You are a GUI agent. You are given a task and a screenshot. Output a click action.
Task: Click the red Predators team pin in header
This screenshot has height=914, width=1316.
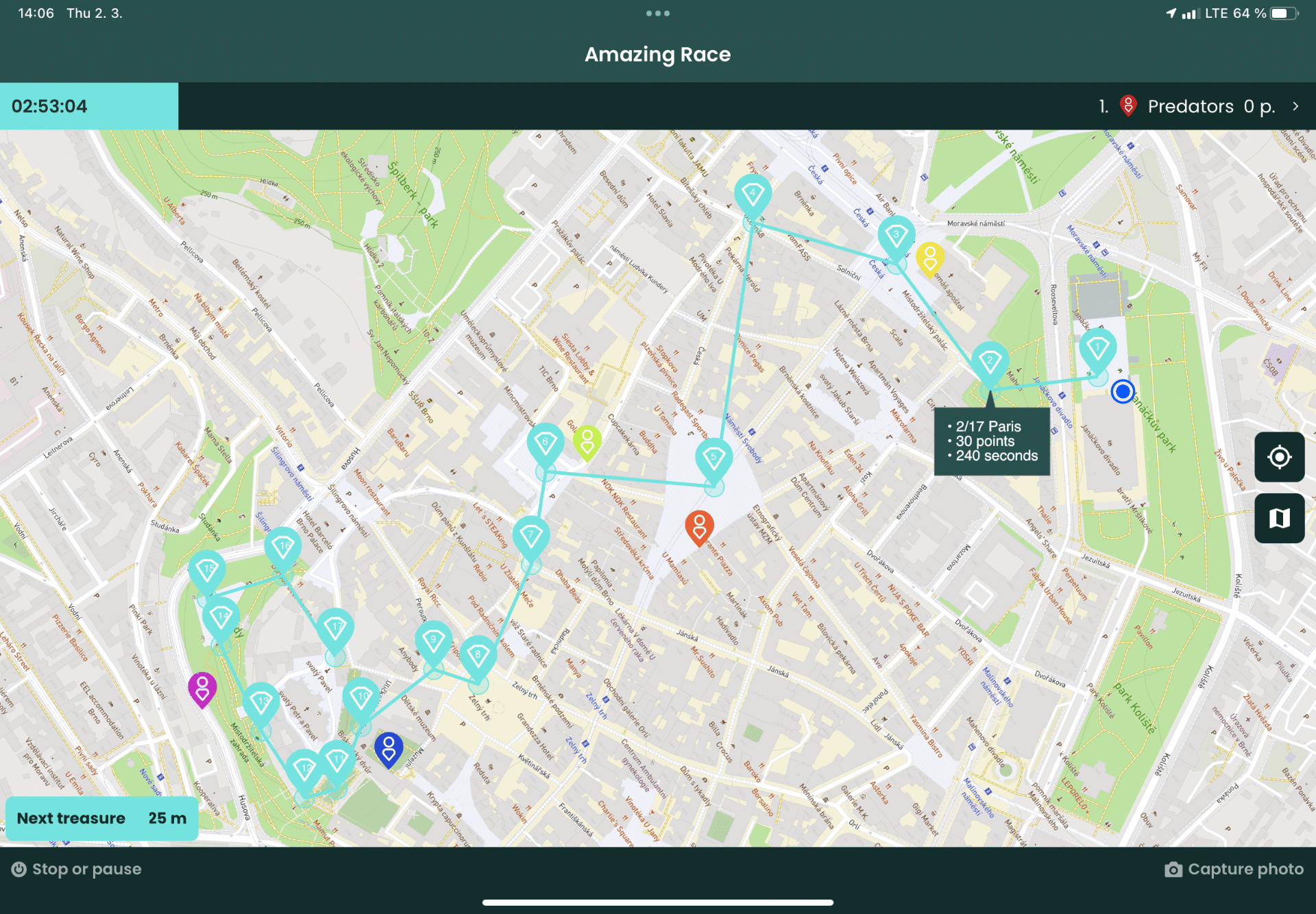coord(1129,106)
